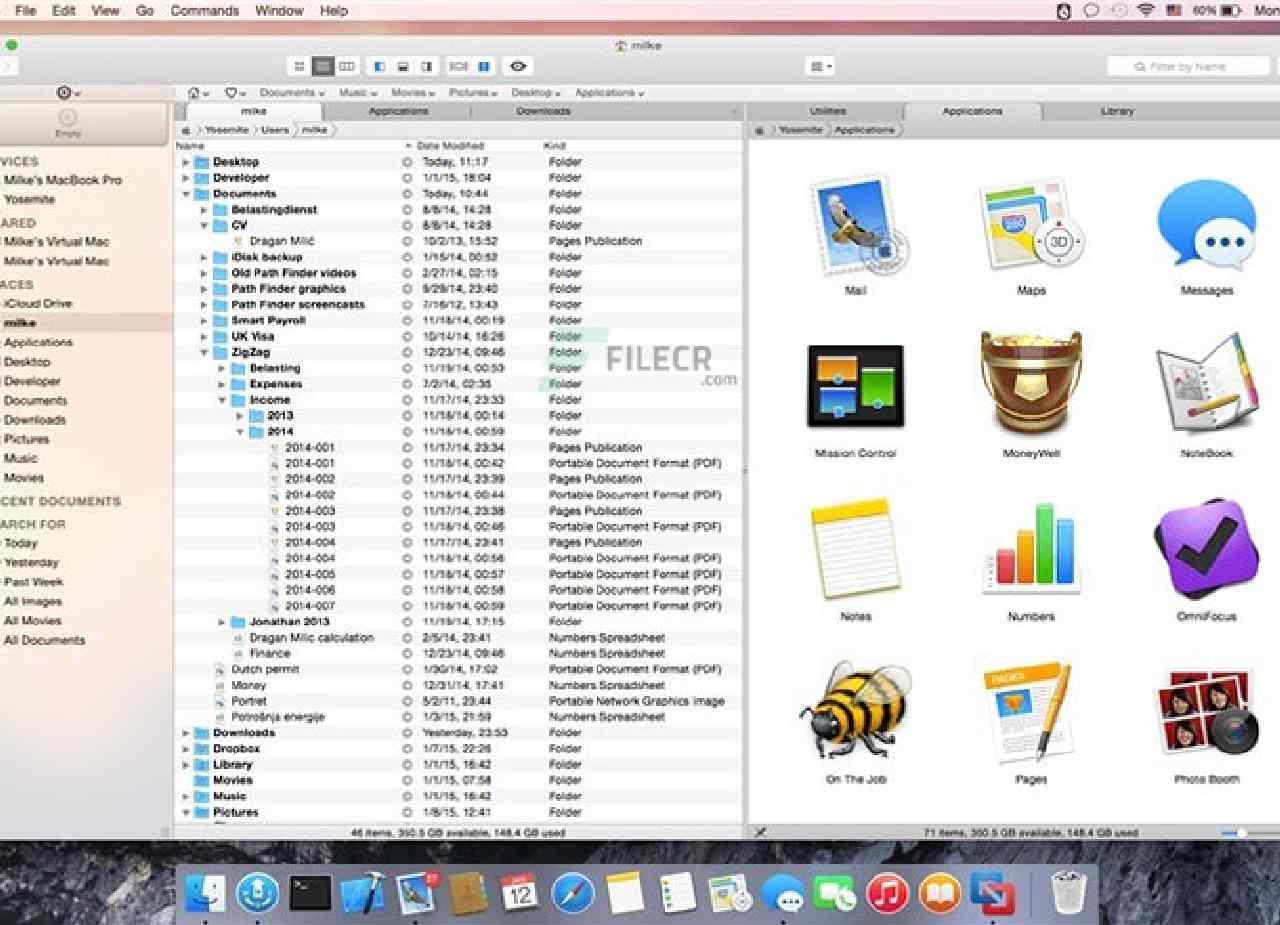Toggle the right shelf panel button
Viewport: 1280px width, 925px height.
427,66
